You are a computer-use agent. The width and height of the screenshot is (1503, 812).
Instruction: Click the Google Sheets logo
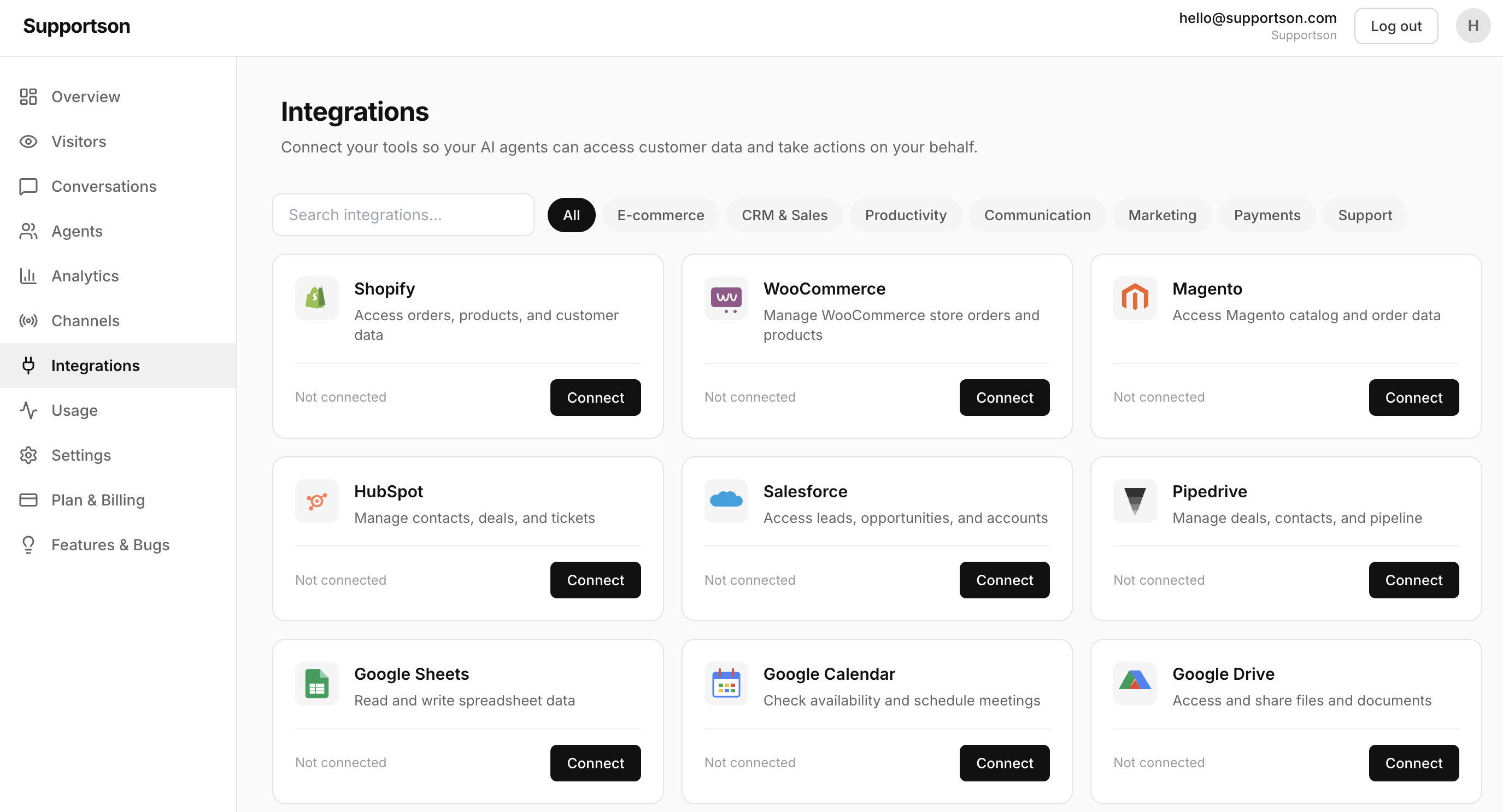click(x=317, y=684)
